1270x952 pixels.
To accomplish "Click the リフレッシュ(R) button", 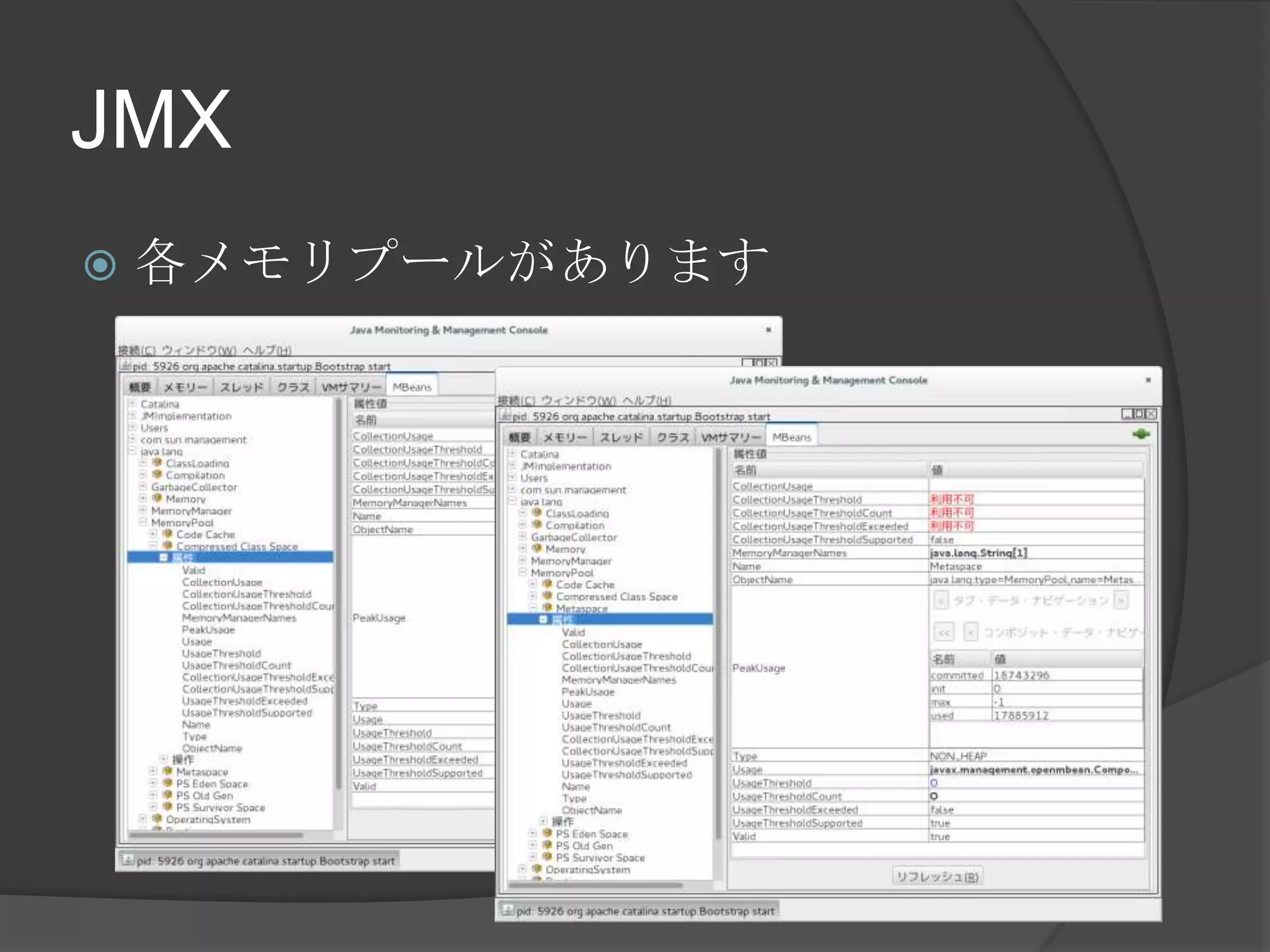I will [938, 876].
